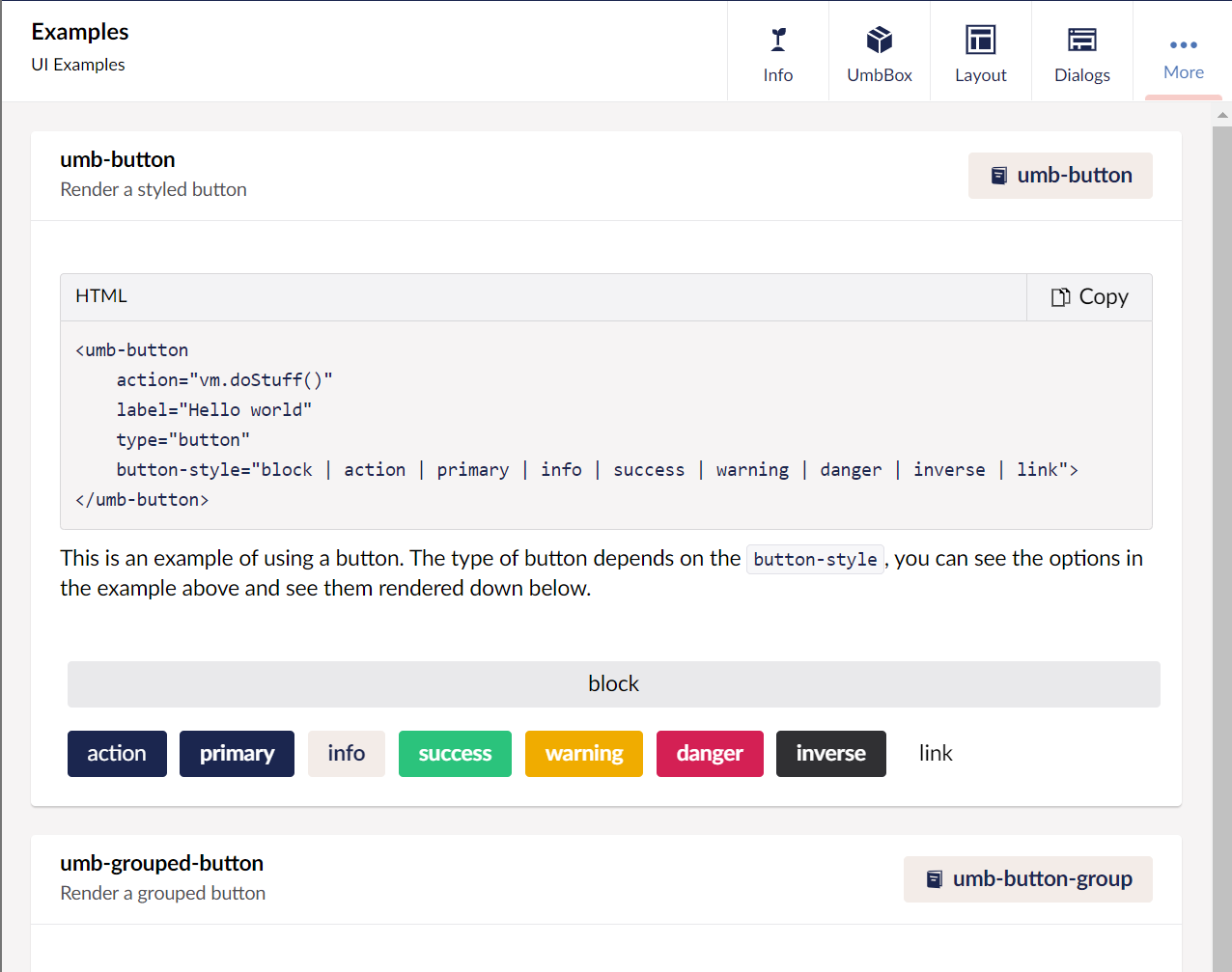
Task: Copy the HTML code snippet
Action: pyautogui.click(x=1089, y=297)
